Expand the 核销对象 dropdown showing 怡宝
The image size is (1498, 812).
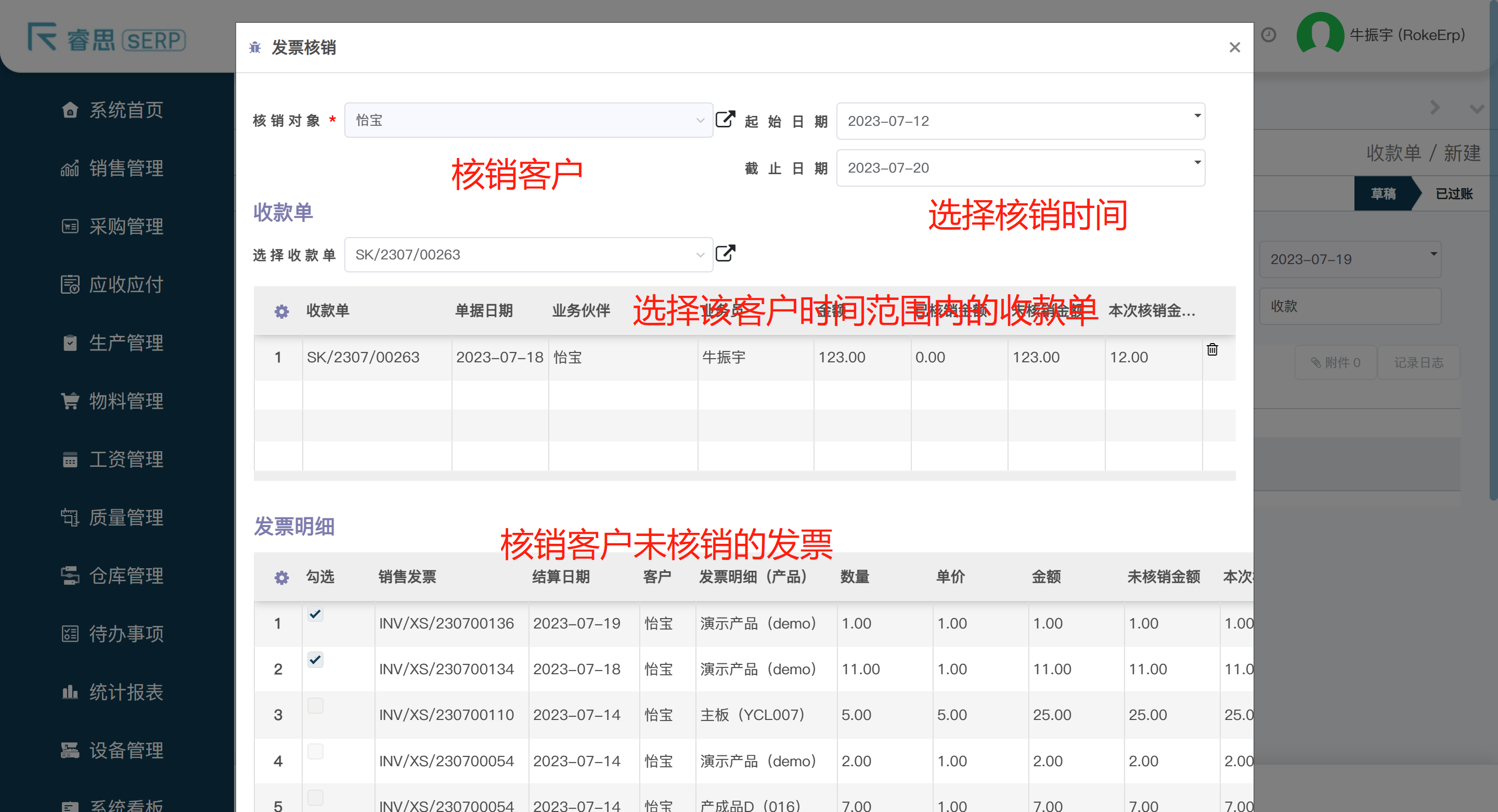(x=528, y=120)
